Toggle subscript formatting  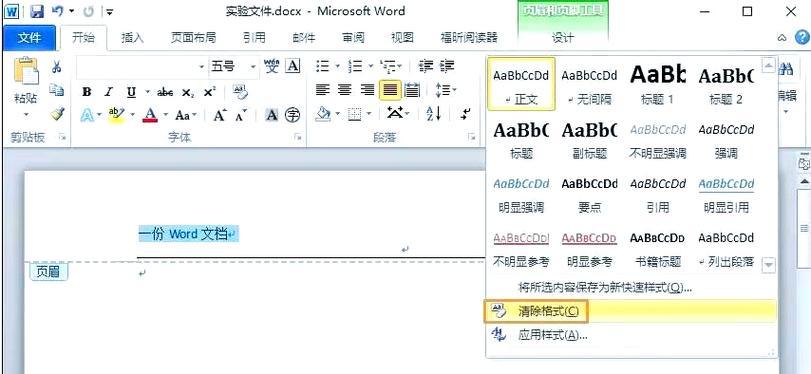tap(188, 92)
